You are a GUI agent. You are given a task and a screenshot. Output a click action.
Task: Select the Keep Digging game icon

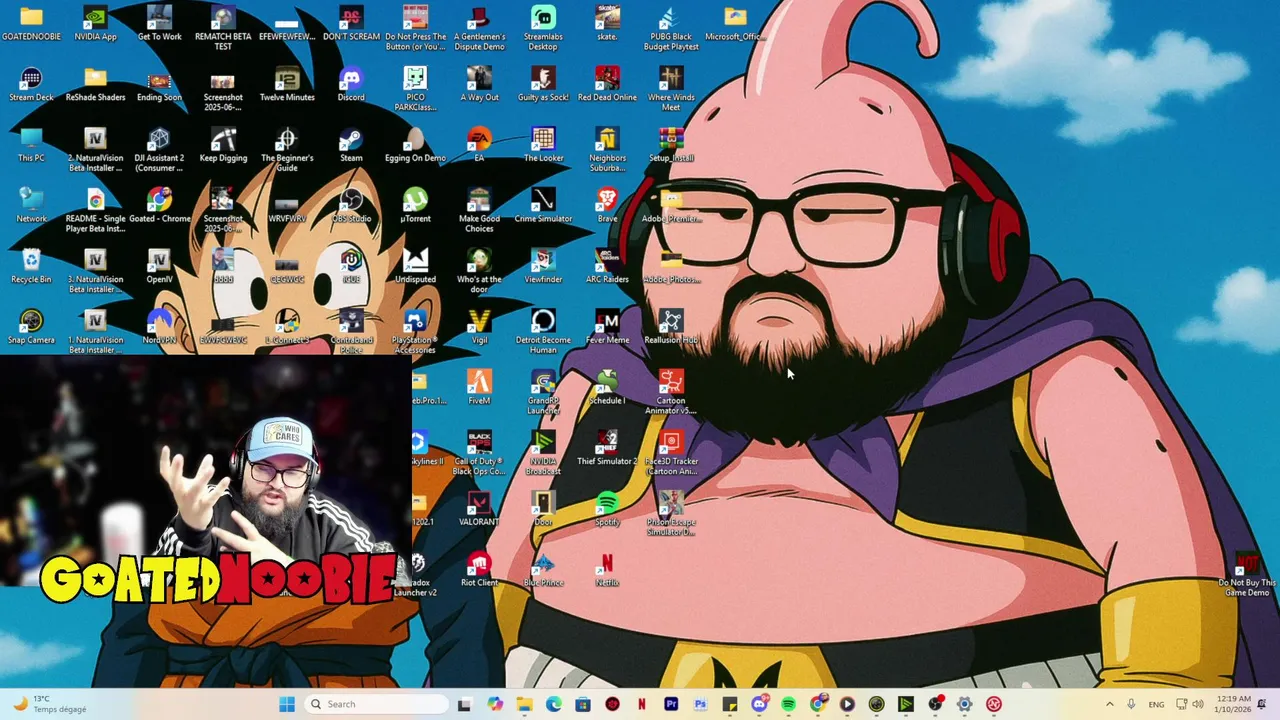coord(223,146)
